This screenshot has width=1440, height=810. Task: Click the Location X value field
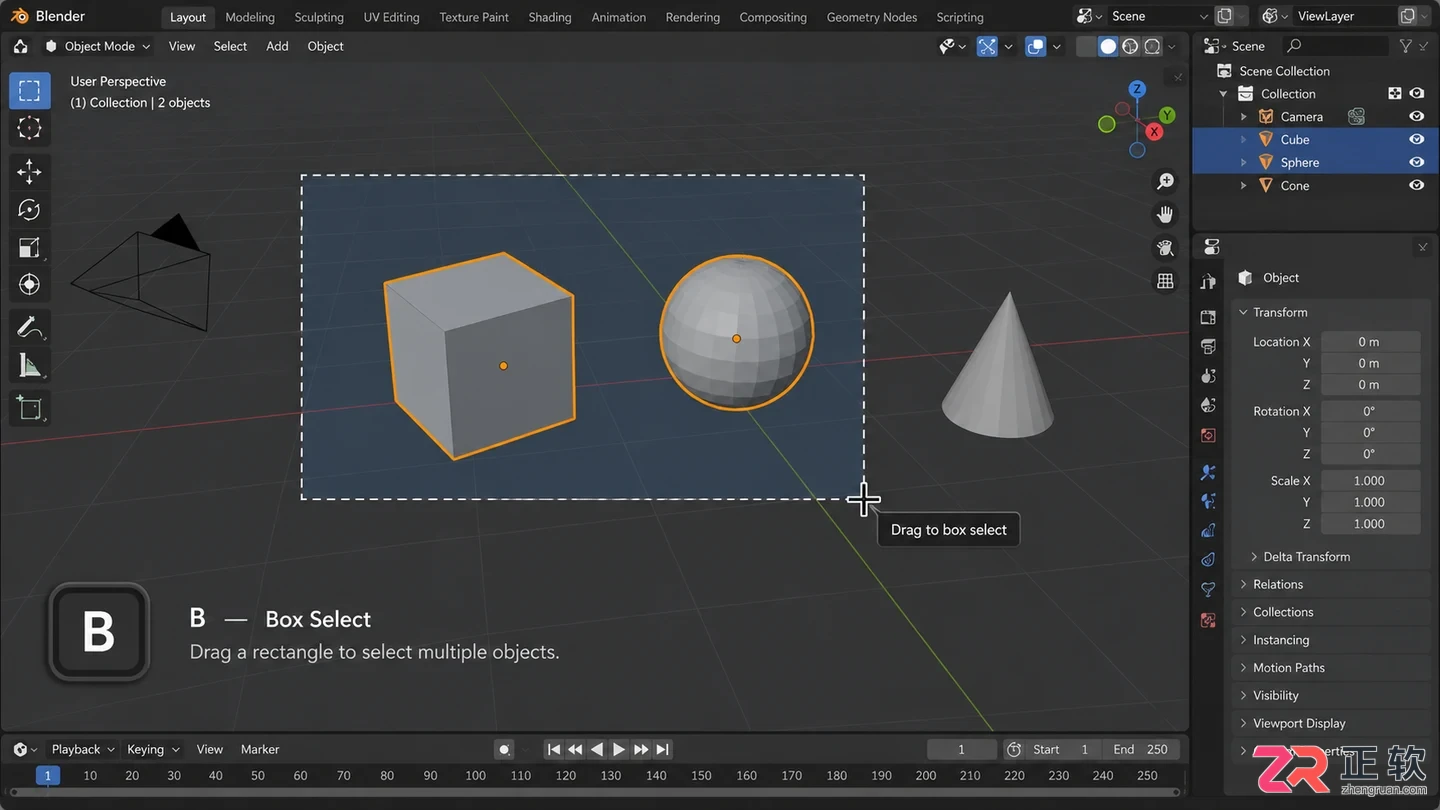(x=1370, y=342)
